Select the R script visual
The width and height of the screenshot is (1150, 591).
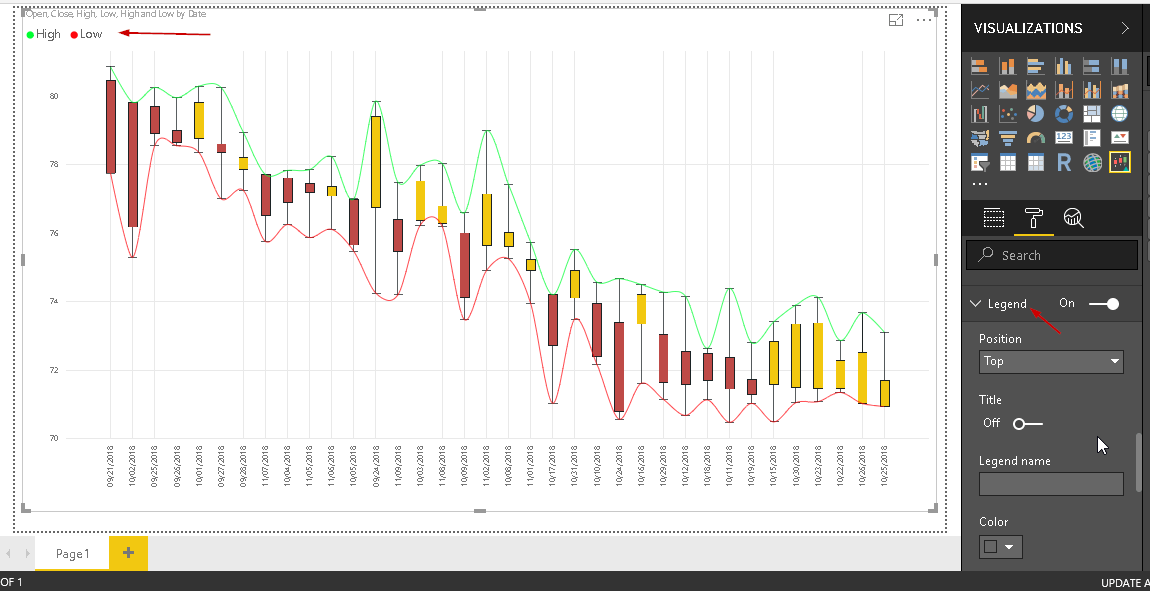point(1063,161)
